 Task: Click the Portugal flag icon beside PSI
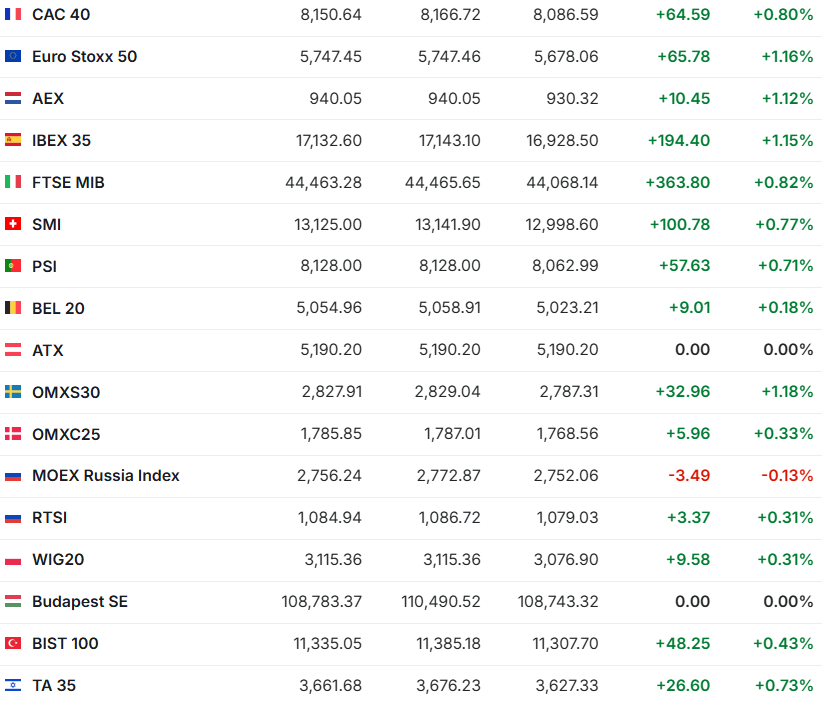point(13,267)
